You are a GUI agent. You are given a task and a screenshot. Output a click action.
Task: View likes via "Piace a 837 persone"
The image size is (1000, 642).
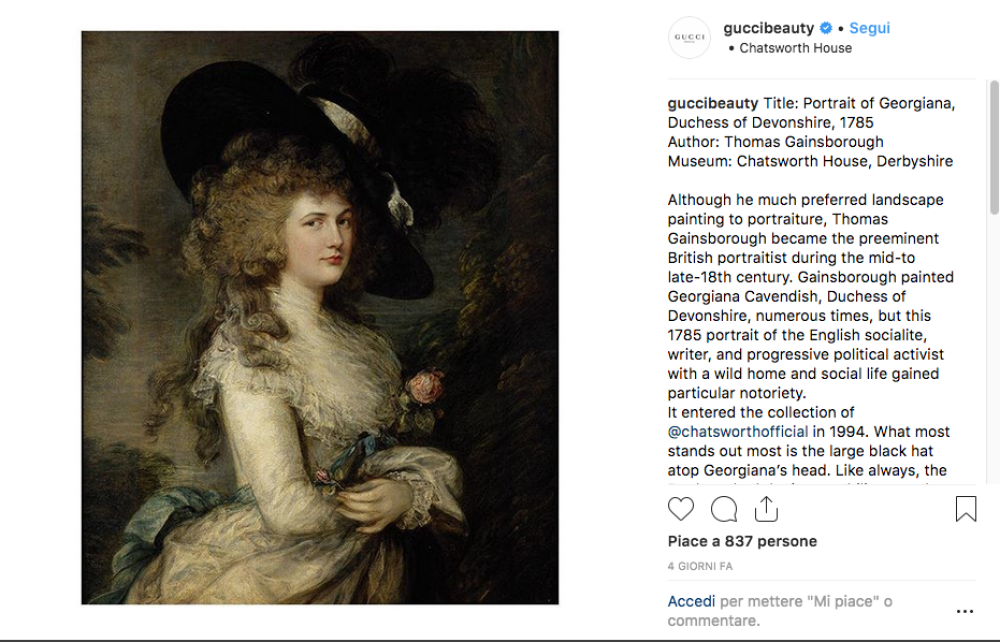point(742,541)
